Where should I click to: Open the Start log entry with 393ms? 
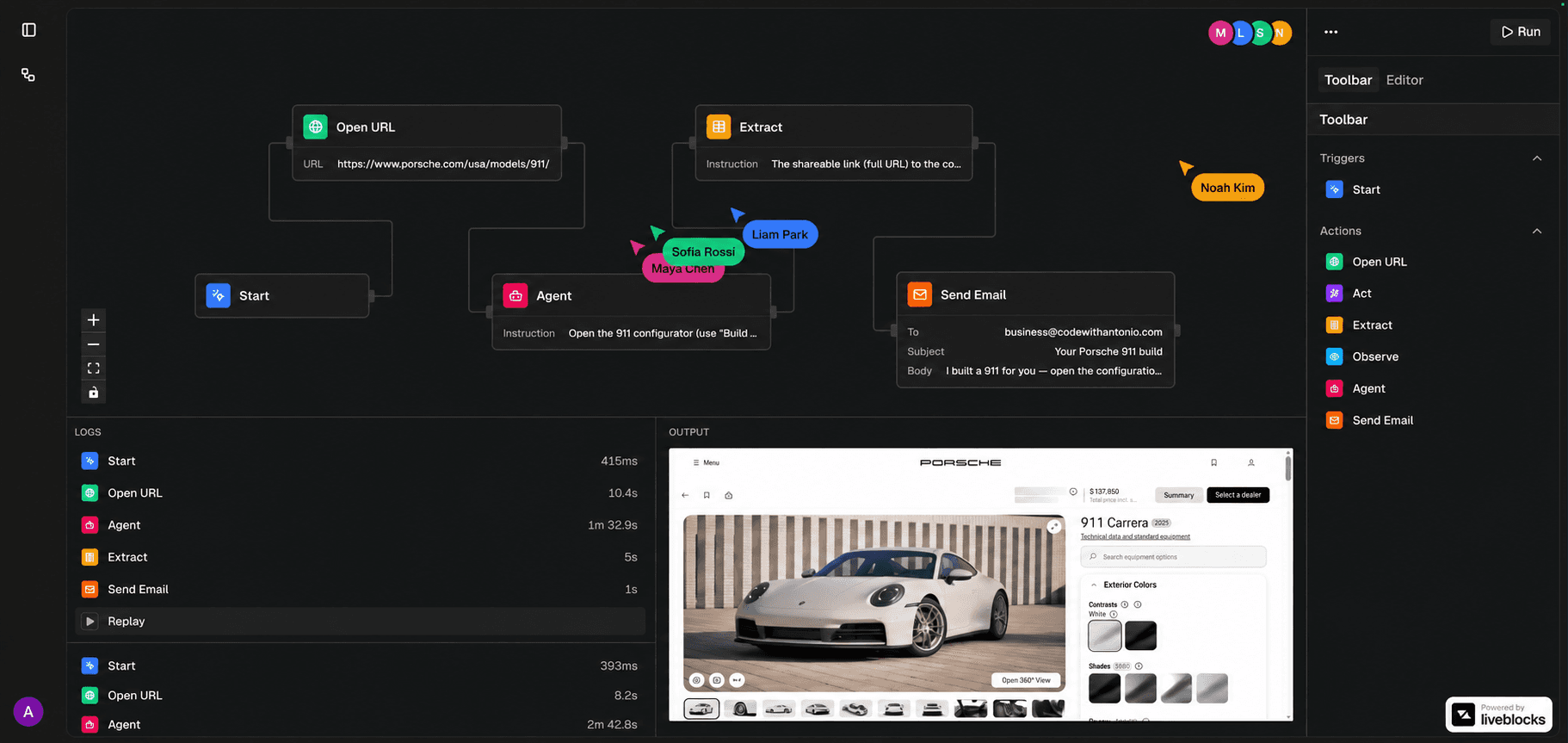click(360, 666)
